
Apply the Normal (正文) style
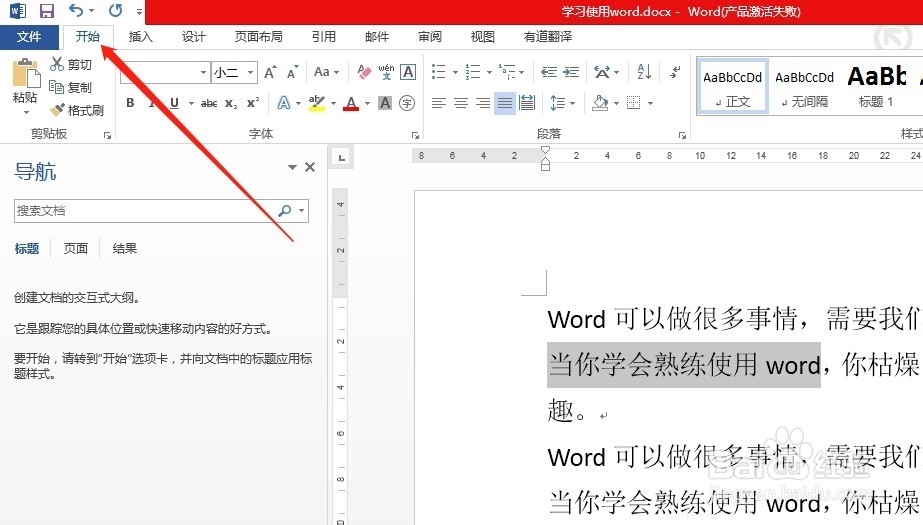click(732, 86)
